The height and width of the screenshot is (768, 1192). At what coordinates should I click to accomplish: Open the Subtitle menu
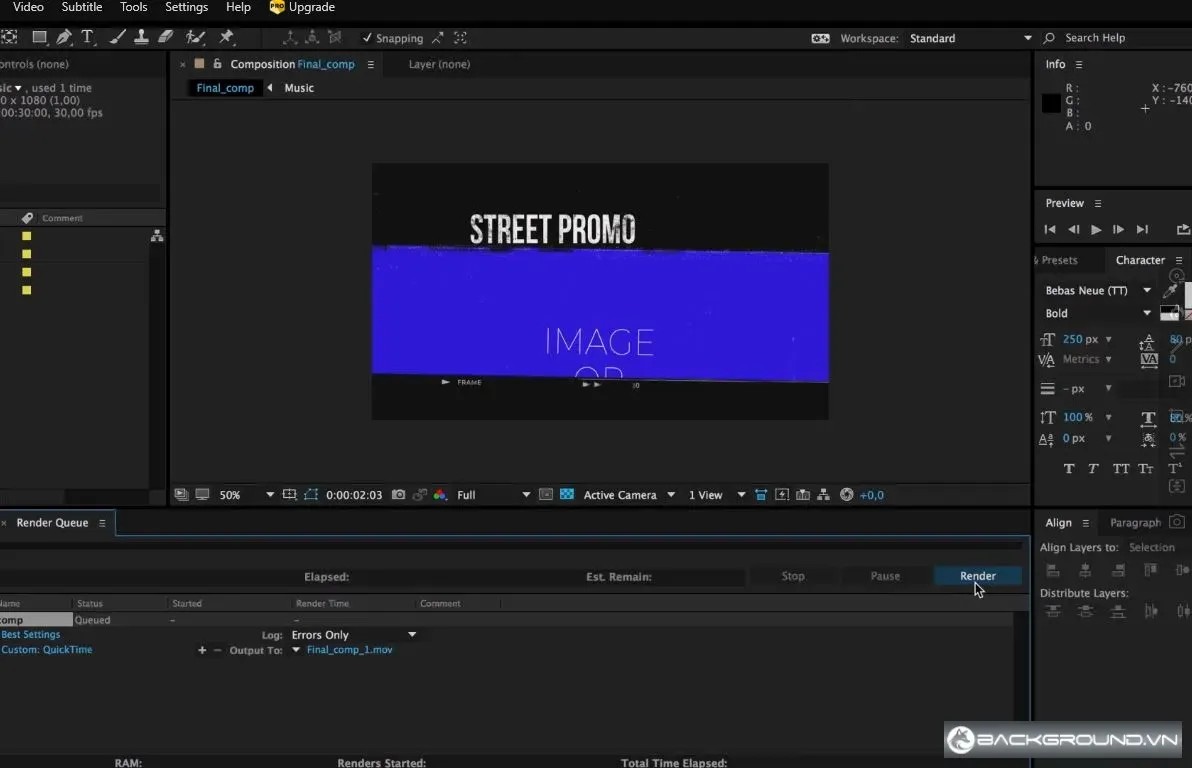point(81,7)
